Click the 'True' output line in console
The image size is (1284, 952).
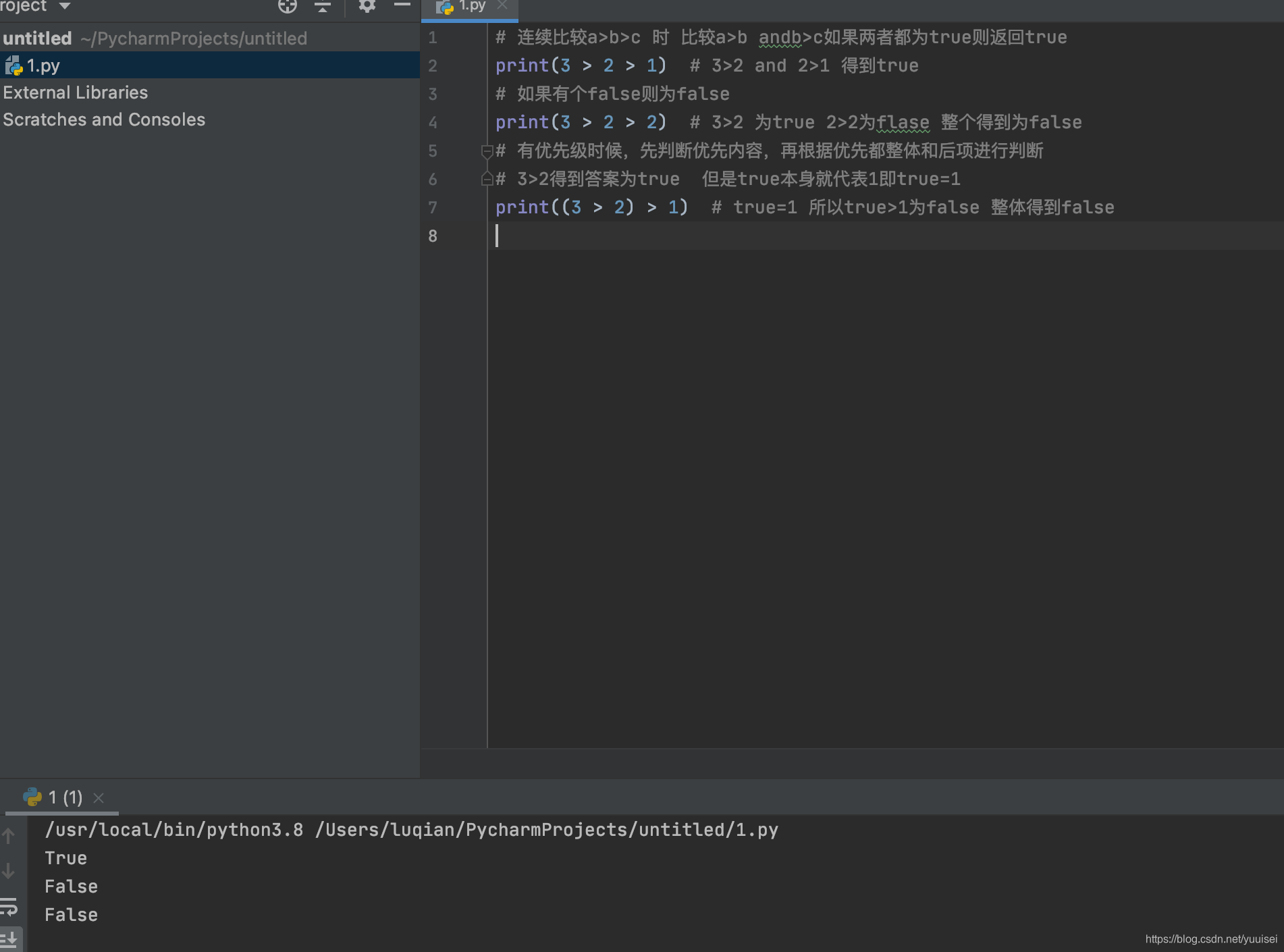[x=65, y=858]
